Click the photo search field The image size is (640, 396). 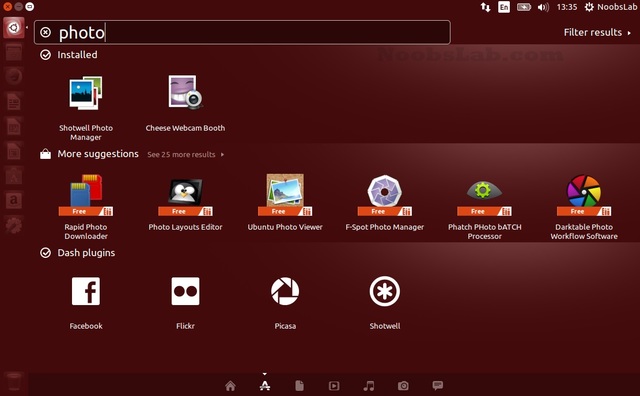(x=242, y=32)
